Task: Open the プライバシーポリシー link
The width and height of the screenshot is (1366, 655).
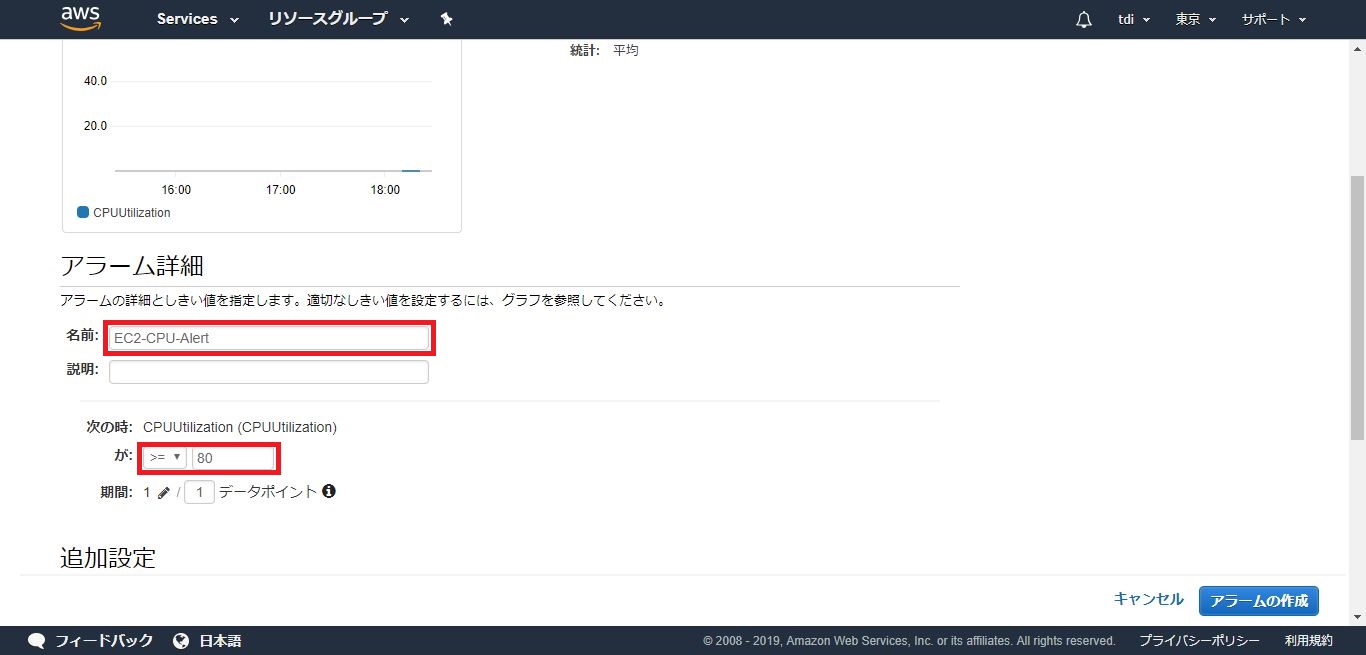Action: pos(1199,640)
